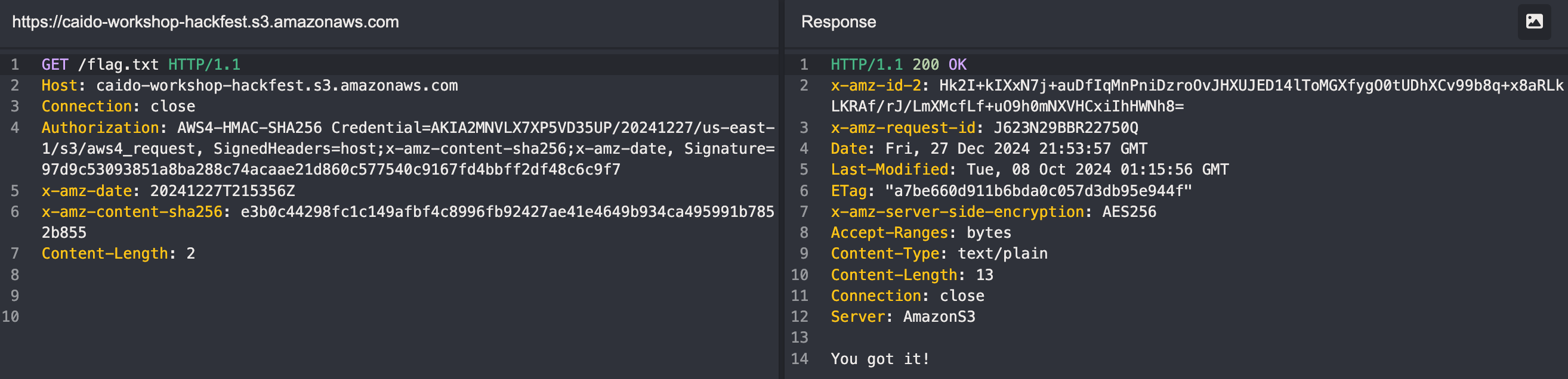The height and width of the screenshot is (379, 1568).
Task: Click the Content-Type text/plain value
Action: [1002, 254]
